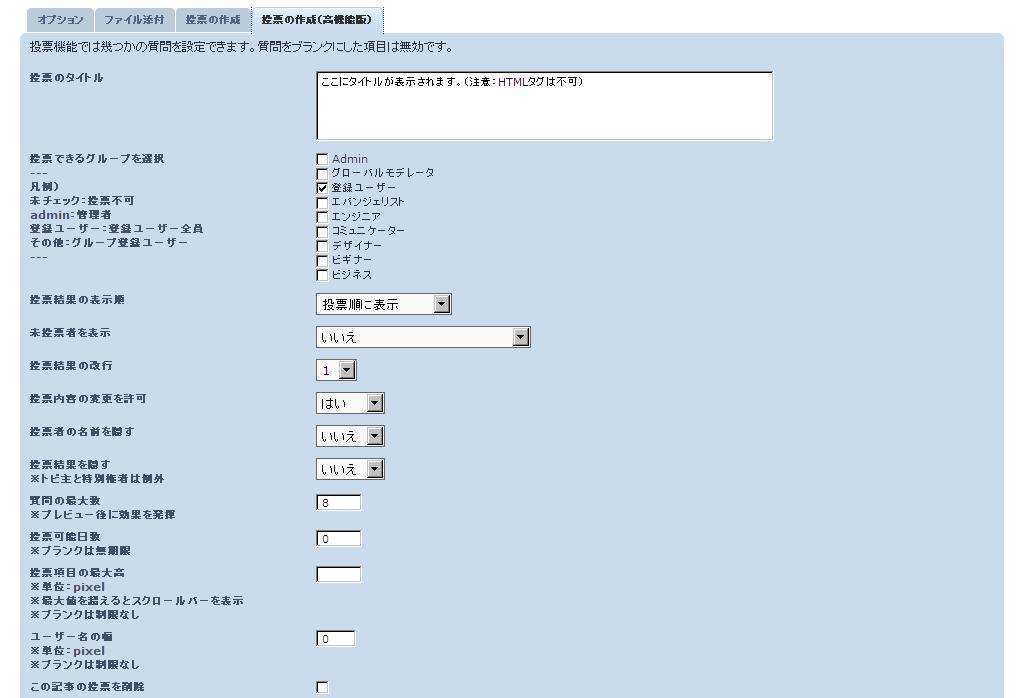Open the 投票結果の改行 dropdown

337,370
